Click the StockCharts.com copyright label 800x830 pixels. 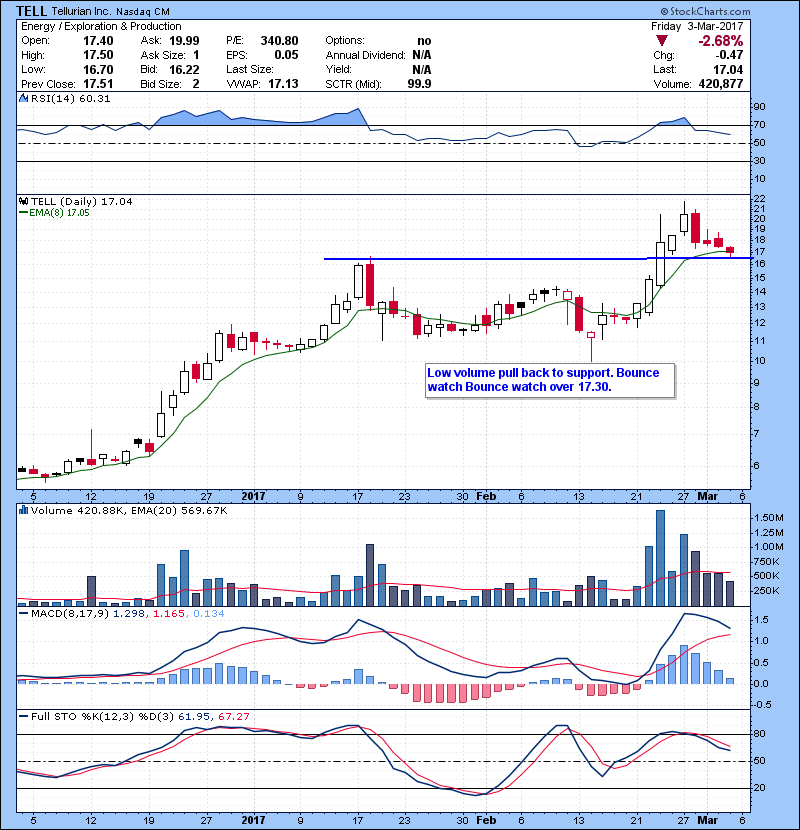(x=705, y=11)
